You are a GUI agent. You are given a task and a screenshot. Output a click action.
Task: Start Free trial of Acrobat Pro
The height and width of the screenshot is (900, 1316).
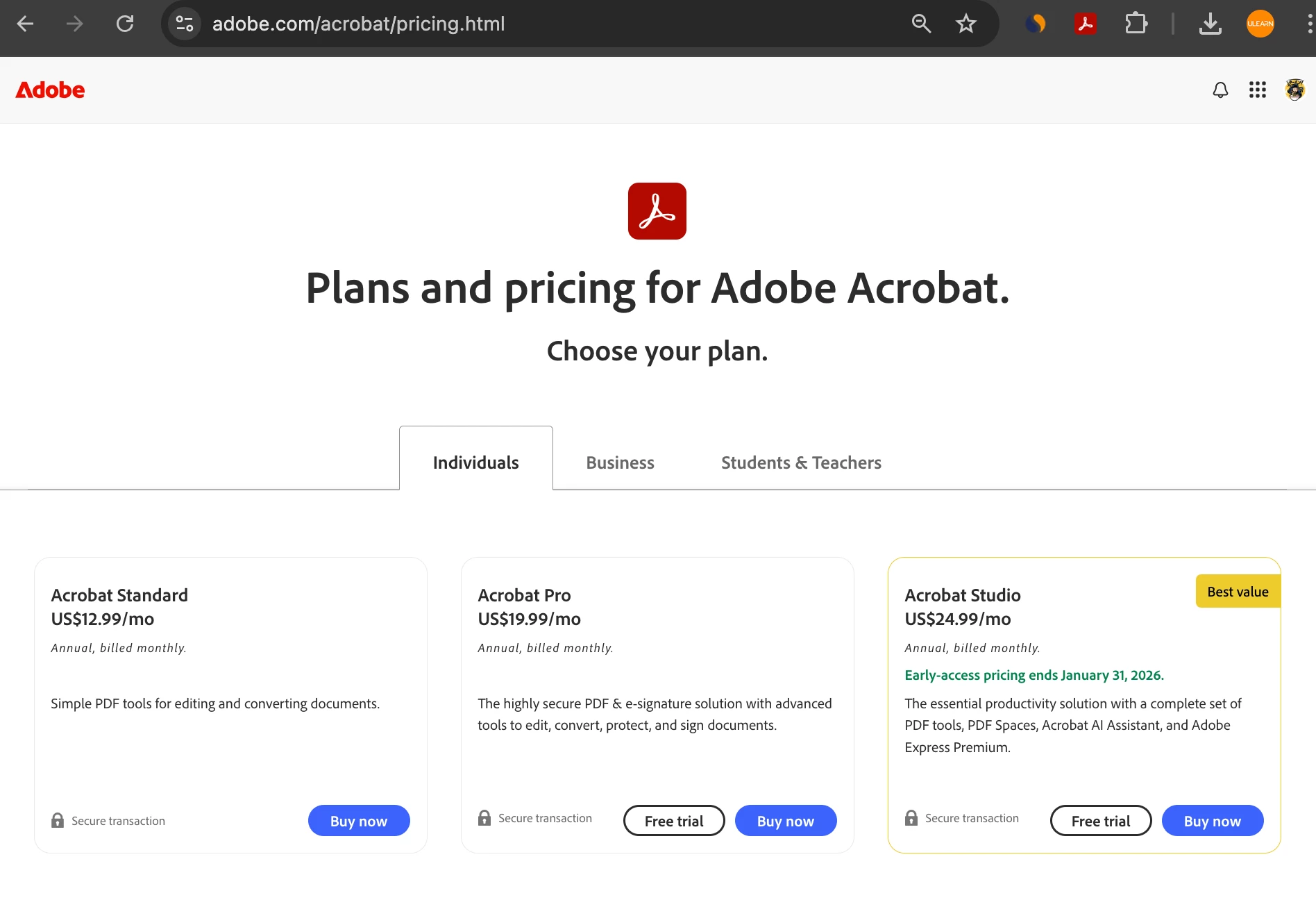point(674,821)
